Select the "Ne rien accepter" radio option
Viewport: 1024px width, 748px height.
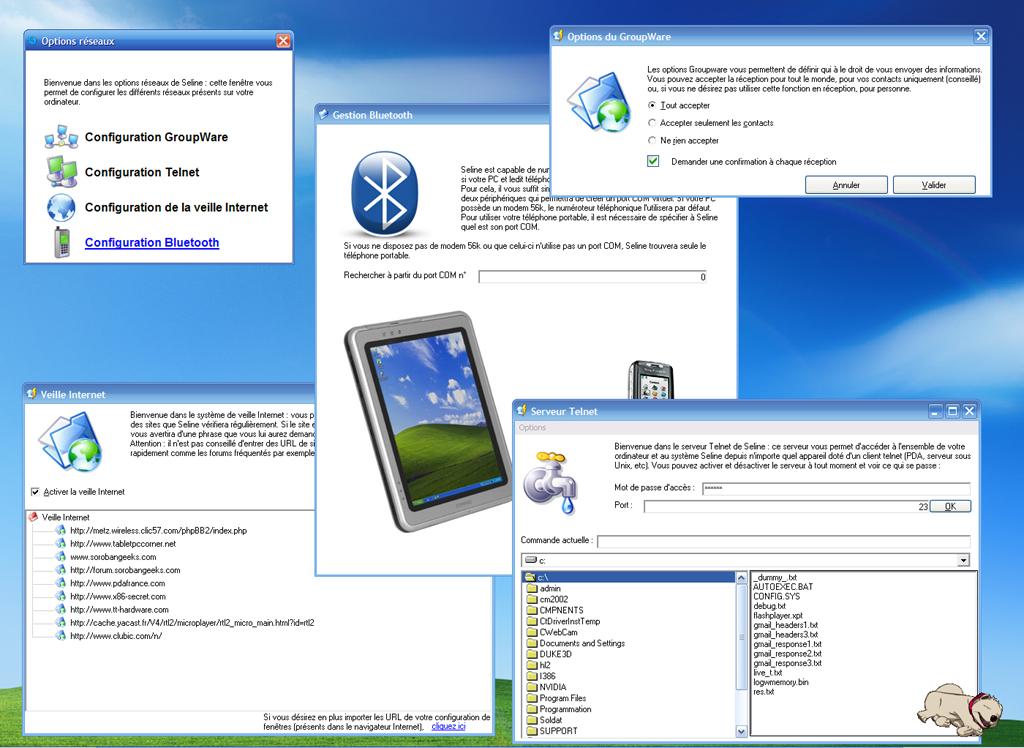coord(652,140)
